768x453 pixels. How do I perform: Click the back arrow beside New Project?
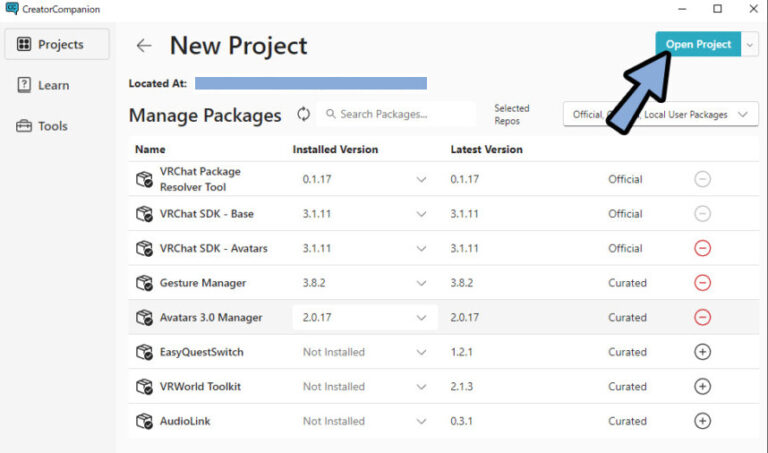[x=144, y=46]
